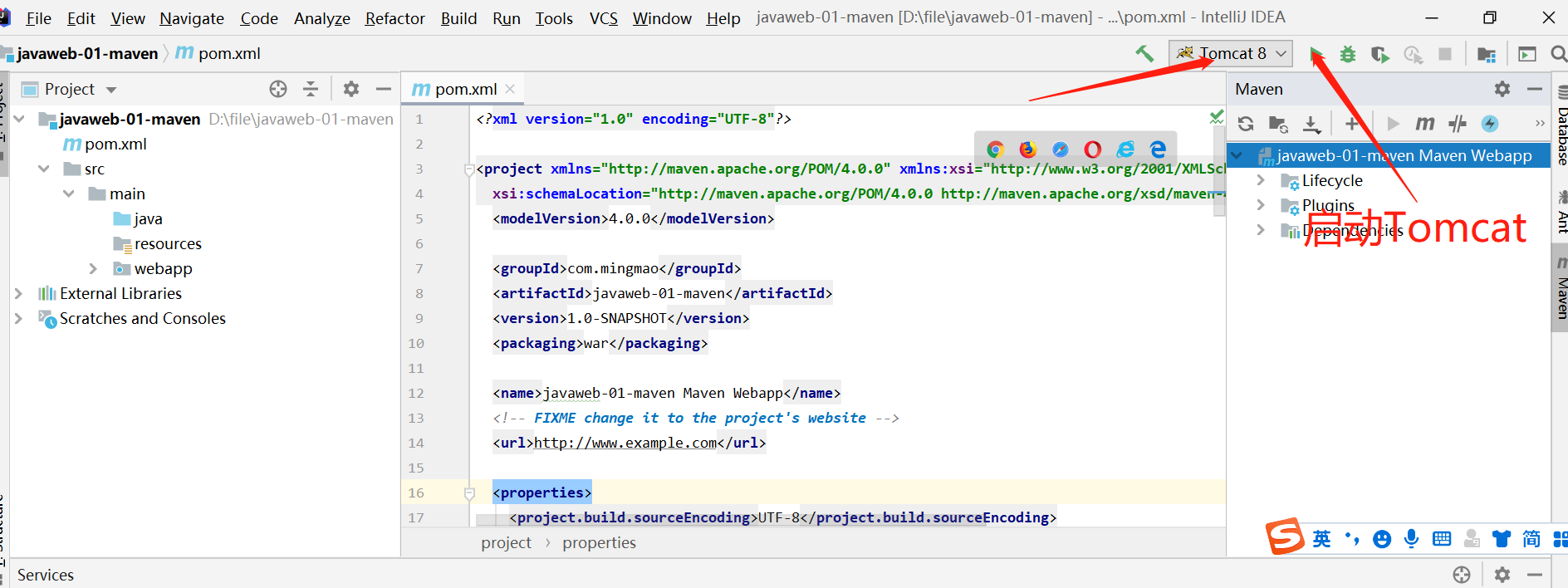Click the javaweb-01-maven breadcrumb in navigation bar
1568x588 pixels.
pyautogui.click(x=87, y=54)
